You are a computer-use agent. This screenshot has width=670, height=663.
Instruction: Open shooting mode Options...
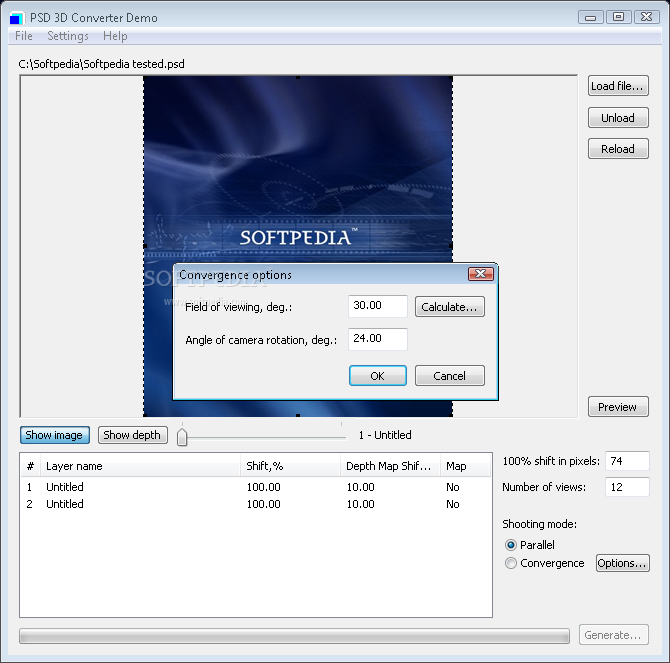click(623, 563)
